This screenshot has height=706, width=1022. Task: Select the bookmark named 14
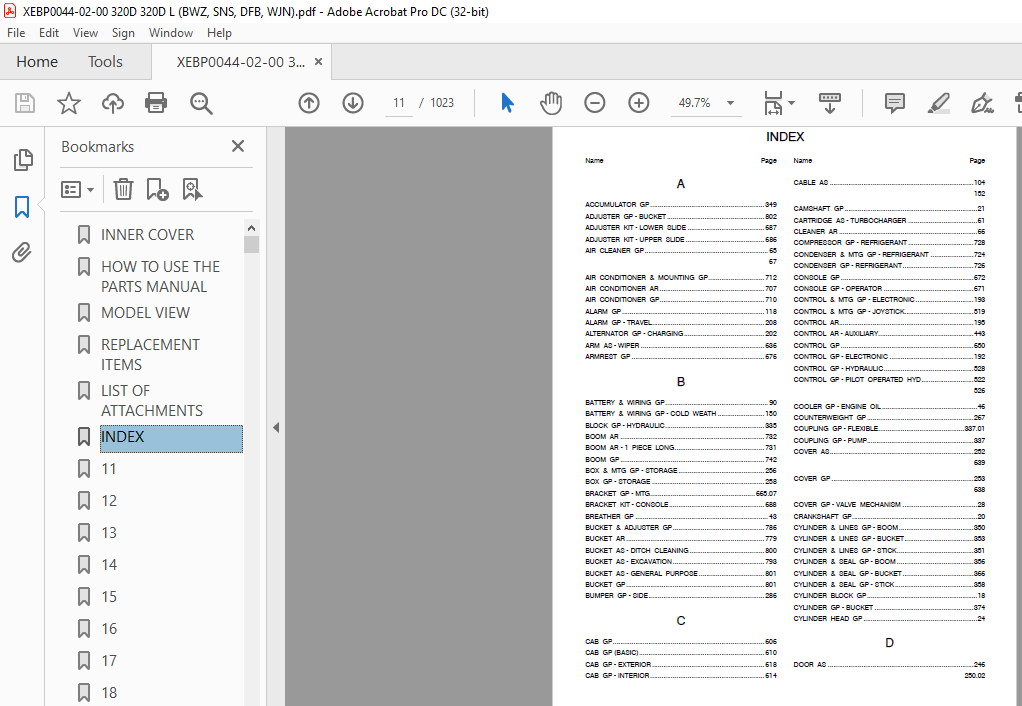[109, 565]
